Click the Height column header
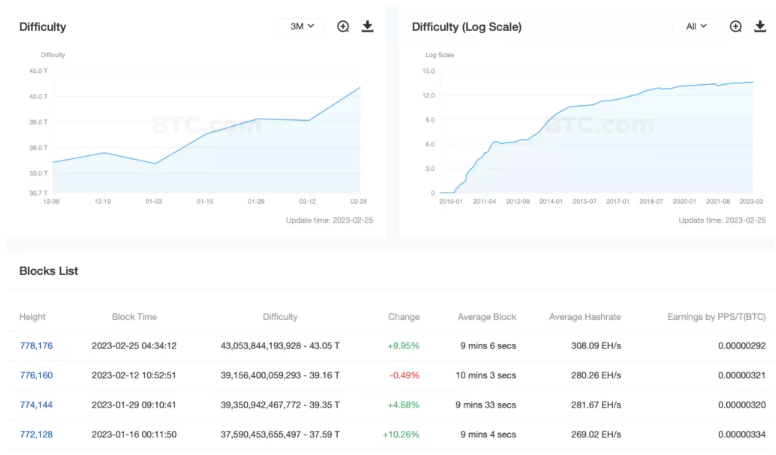The width and height of the screenshot is (776, 455). pyautogui.click(x=32, y=317)
